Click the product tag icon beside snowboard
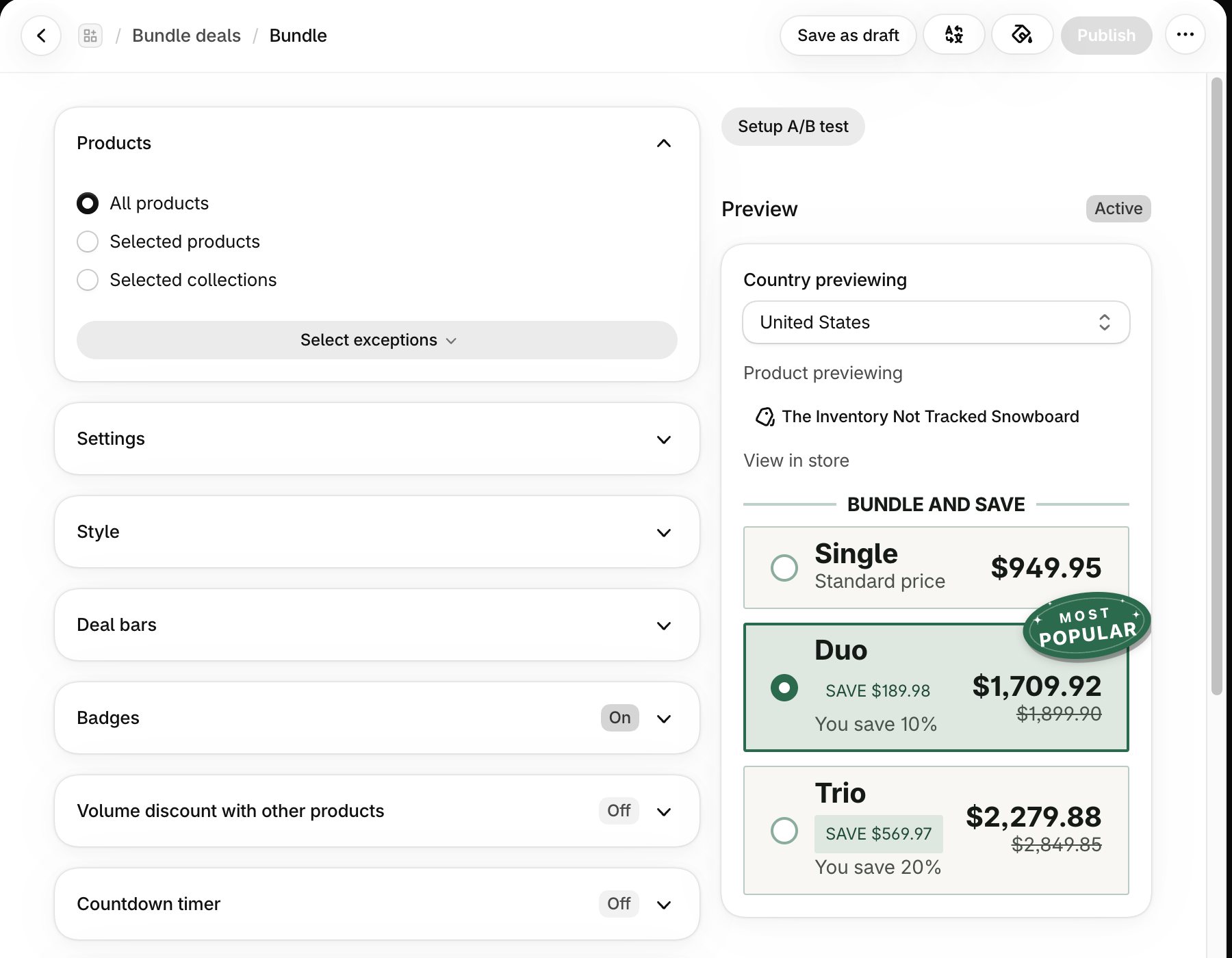This screenshot has height=958, width=1232. click(765, 417)
